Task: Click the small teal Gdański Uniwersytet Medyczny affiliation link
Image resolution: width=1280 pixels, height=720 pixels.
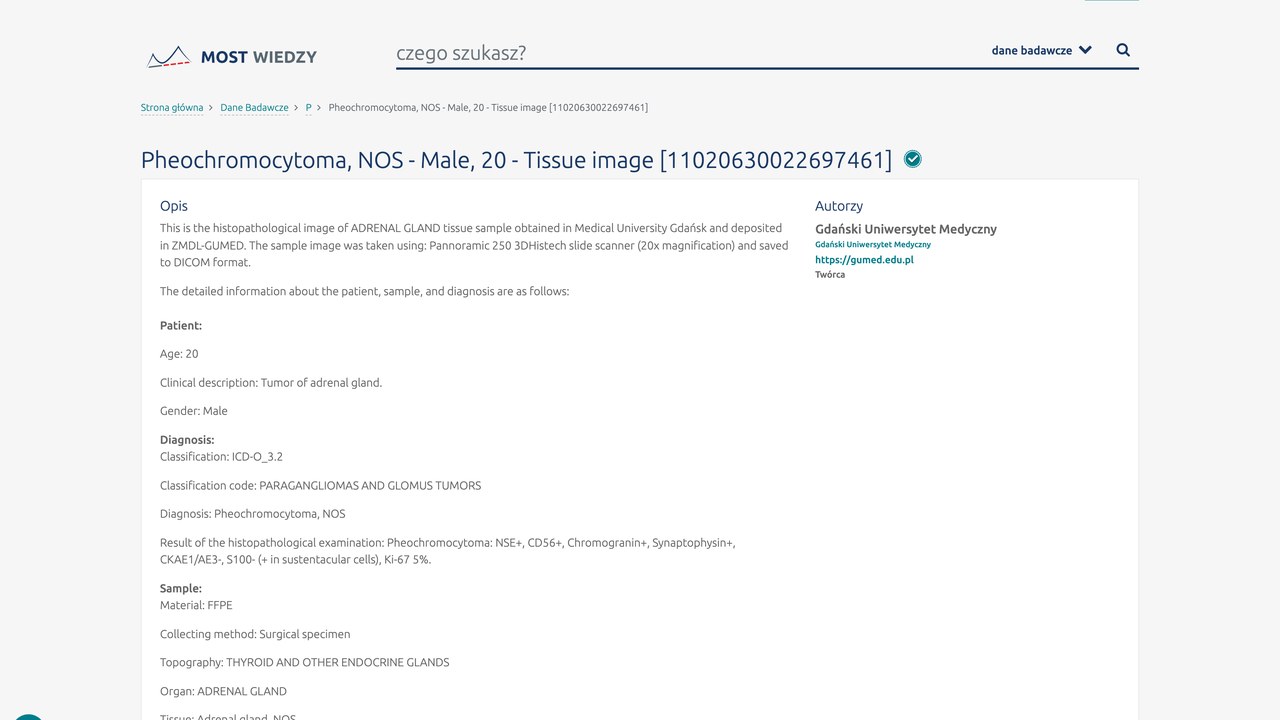Action: [873, 245]
